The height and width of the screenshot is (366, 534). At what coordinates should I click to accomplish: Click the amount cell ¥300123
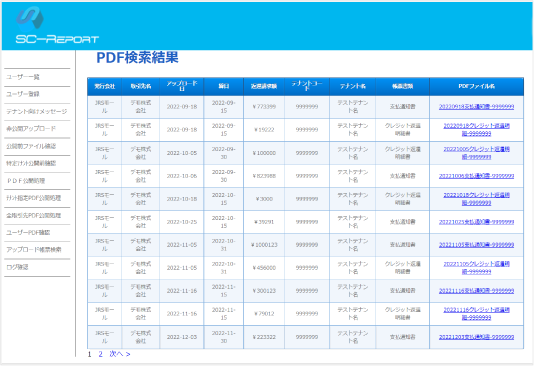pyautogui.click(x=264, y=291)
